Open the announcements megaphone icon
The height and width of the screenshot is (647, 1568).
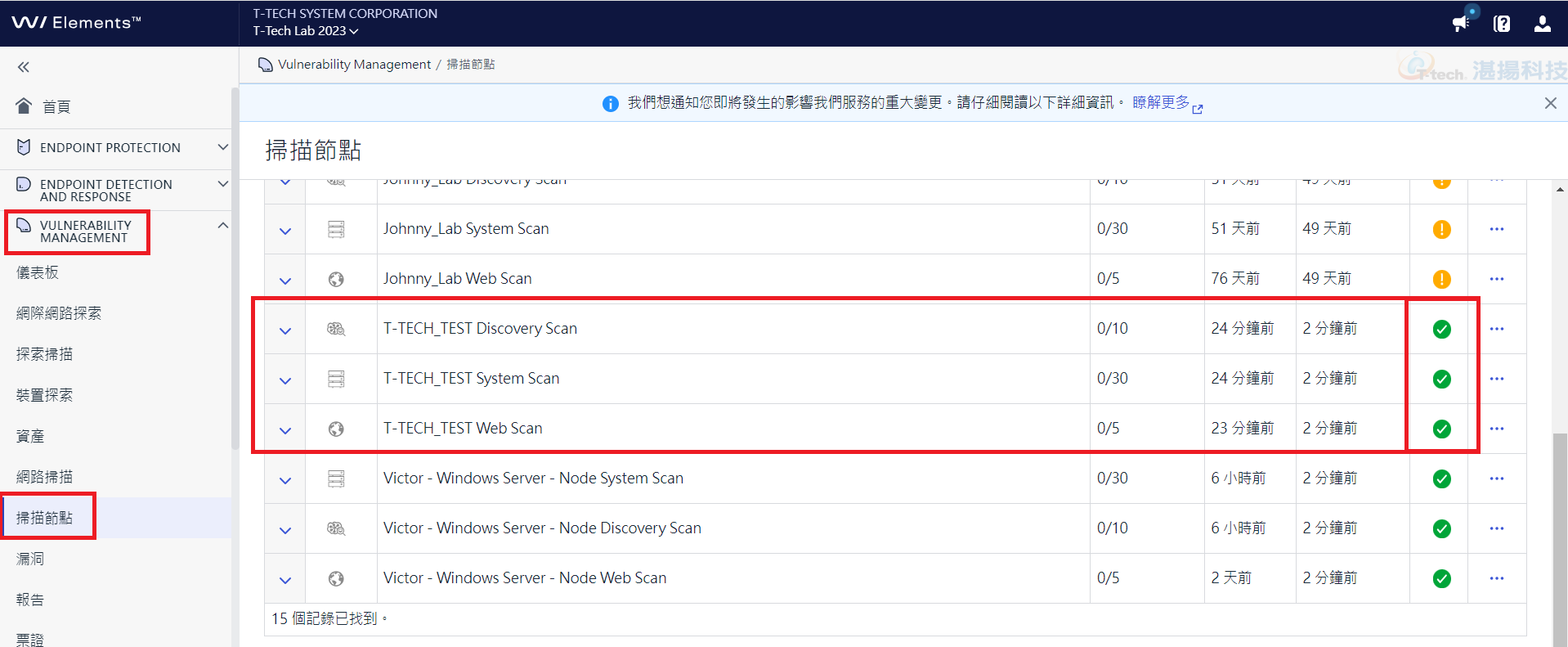point(1461,23)
